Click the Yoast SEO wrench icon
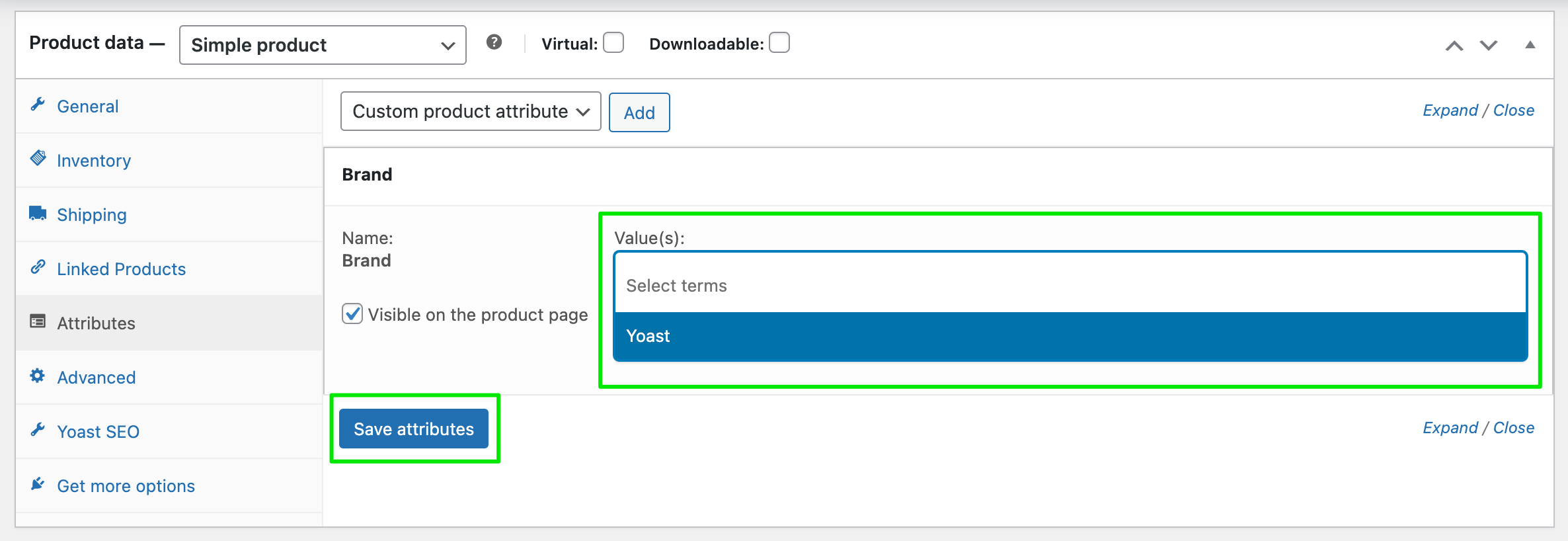 (x=38, y=430)
